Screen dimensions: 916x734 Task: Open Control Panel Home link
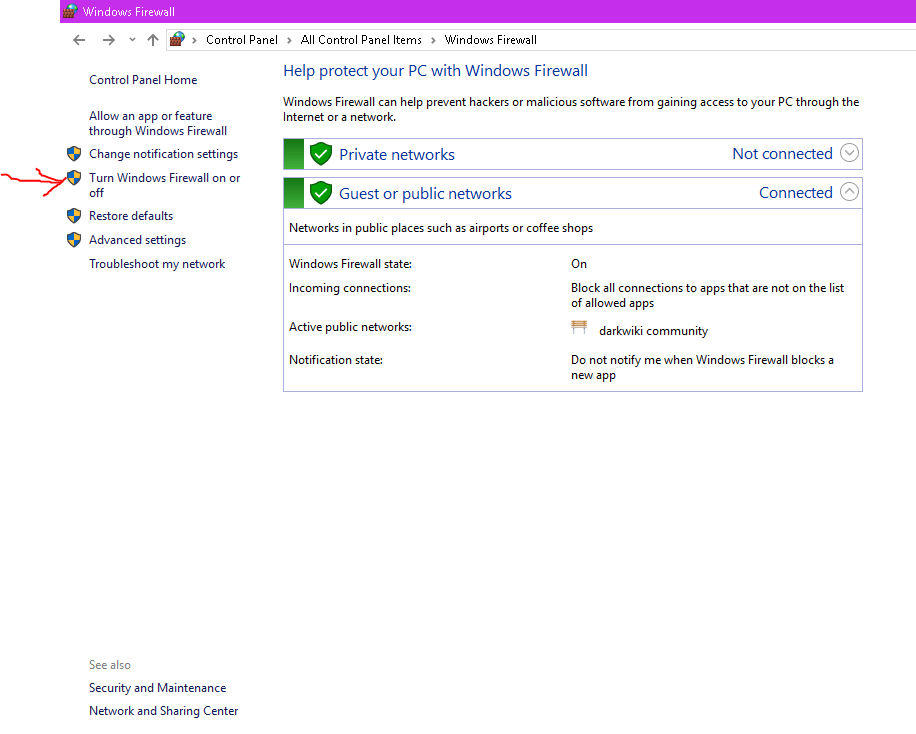coord(143,79)
